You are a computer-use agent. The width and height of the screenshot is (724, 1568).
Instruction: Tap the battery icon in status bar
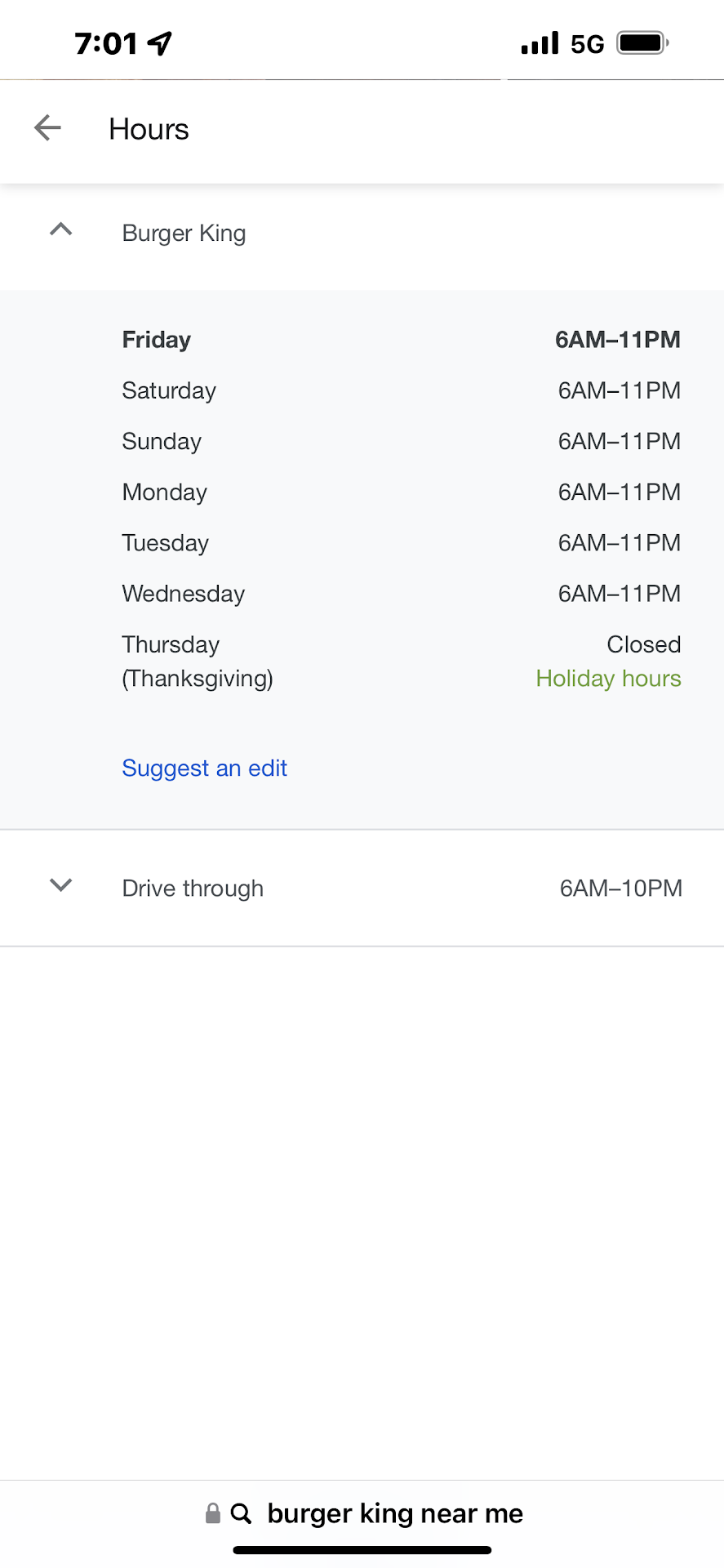(642, 42)
